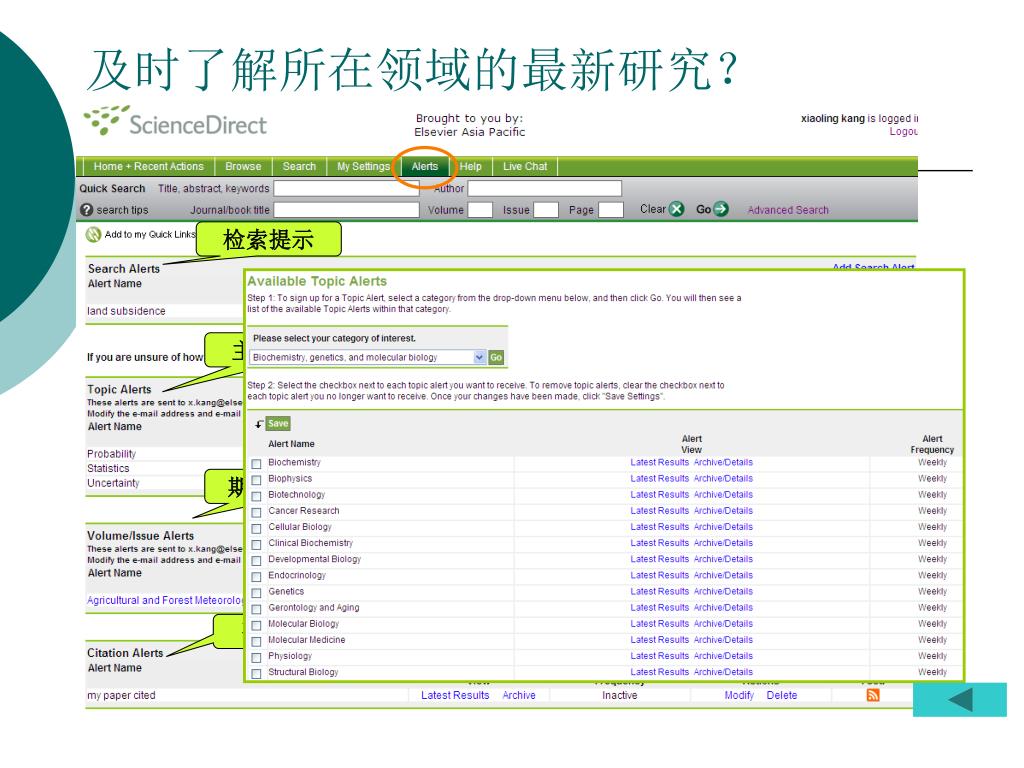Click in the Issue input field
1024x768 pixels.
click(x=546, y=210)
